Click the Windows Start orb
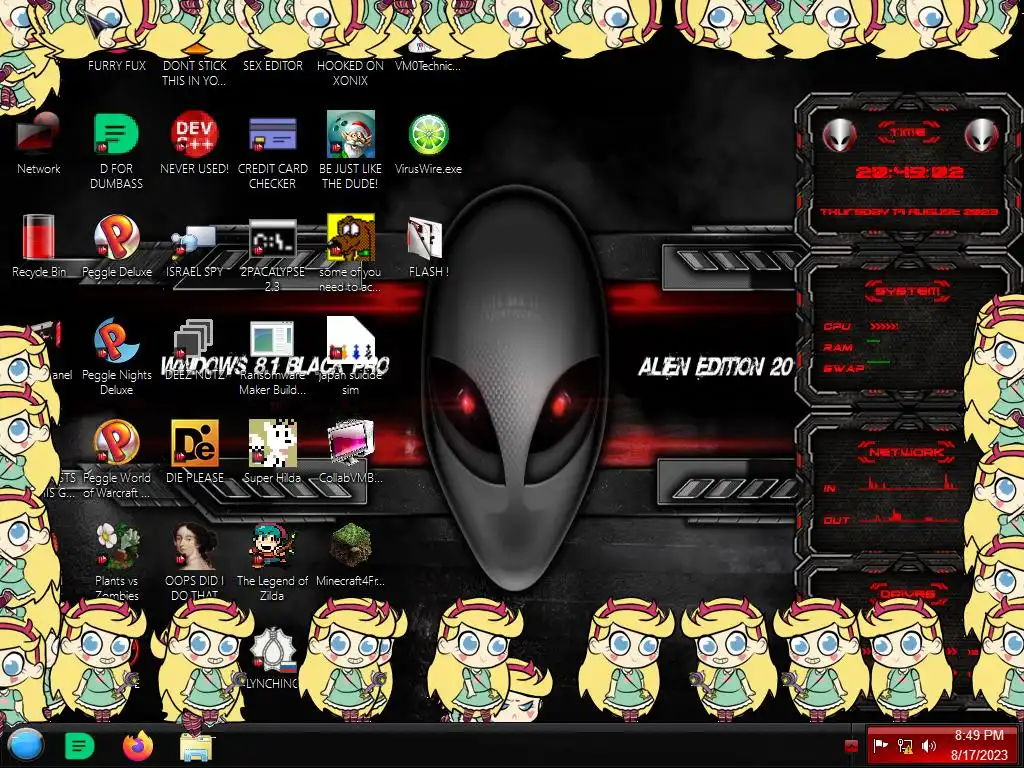Viewport: 1024px width, 768px height. pyautogui.click(x=25, y=745)
